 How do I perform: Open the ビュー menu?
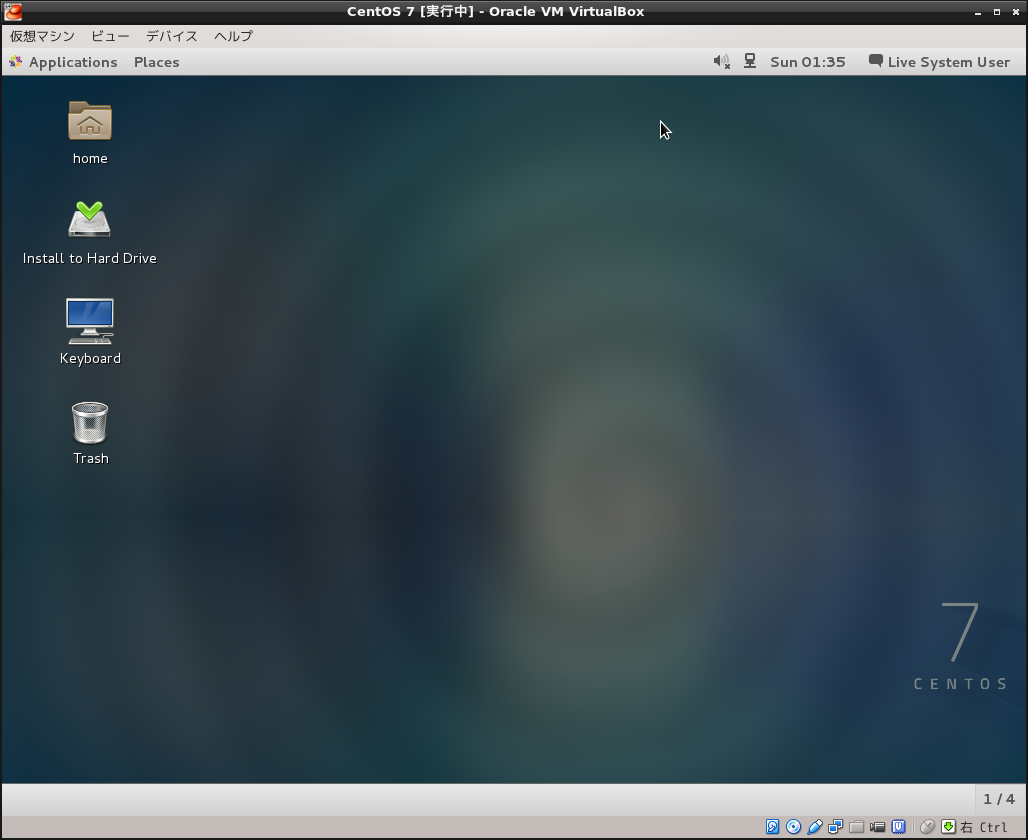click(110, 36)
